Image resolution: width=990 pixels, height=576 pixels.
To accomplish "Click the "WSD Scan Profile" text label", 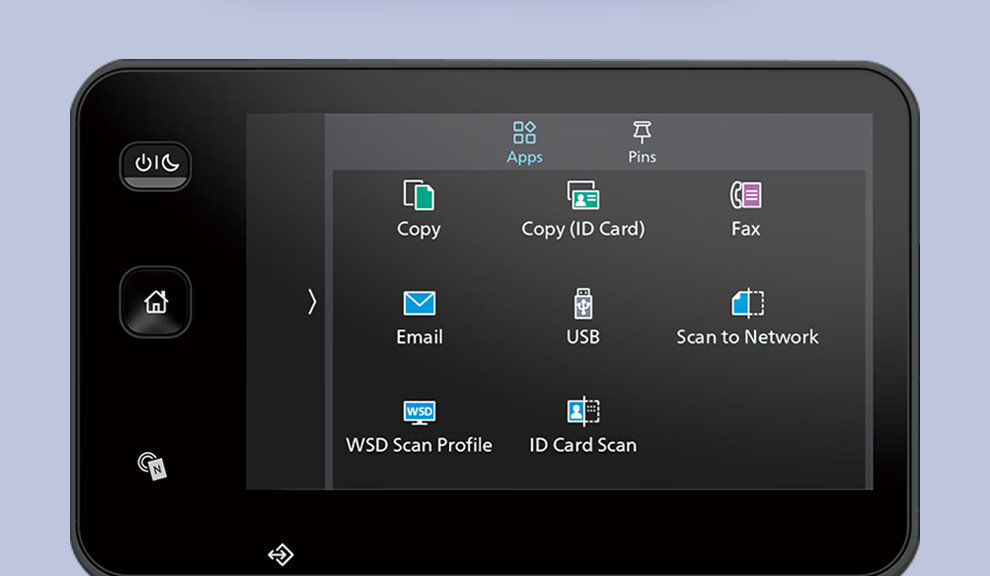I will pos(419,445).
